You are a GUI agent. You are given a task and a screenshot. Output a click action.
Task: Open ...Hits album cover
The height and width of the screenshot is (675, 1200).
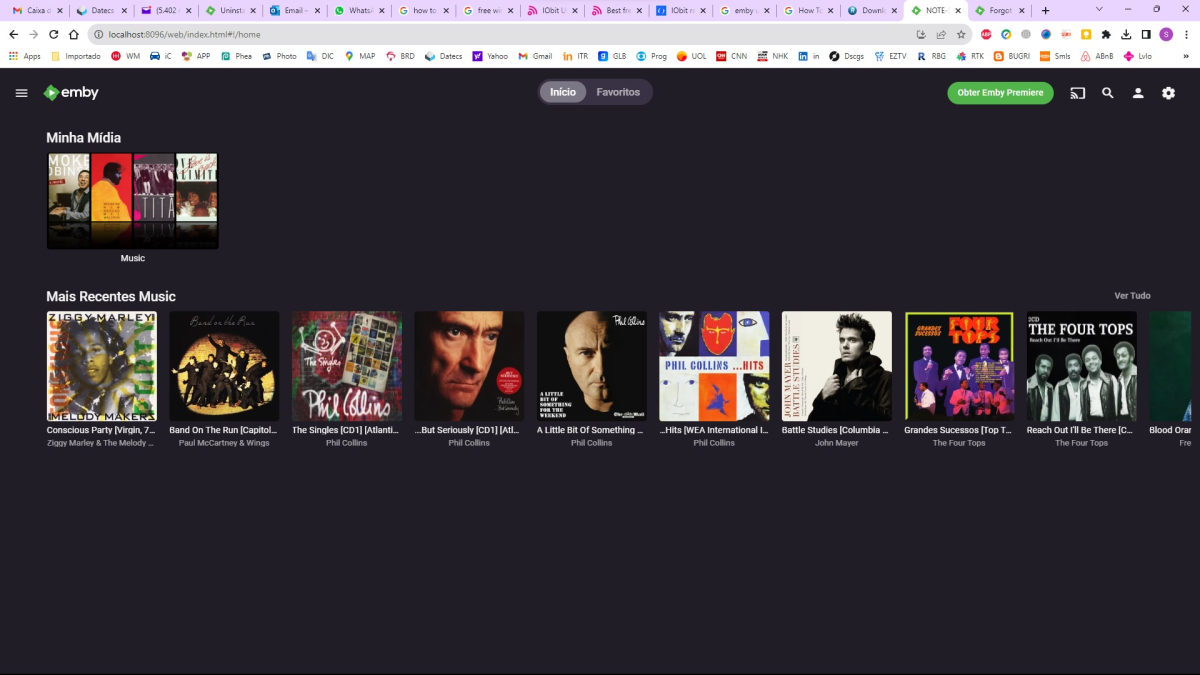[x=714, y=366]
